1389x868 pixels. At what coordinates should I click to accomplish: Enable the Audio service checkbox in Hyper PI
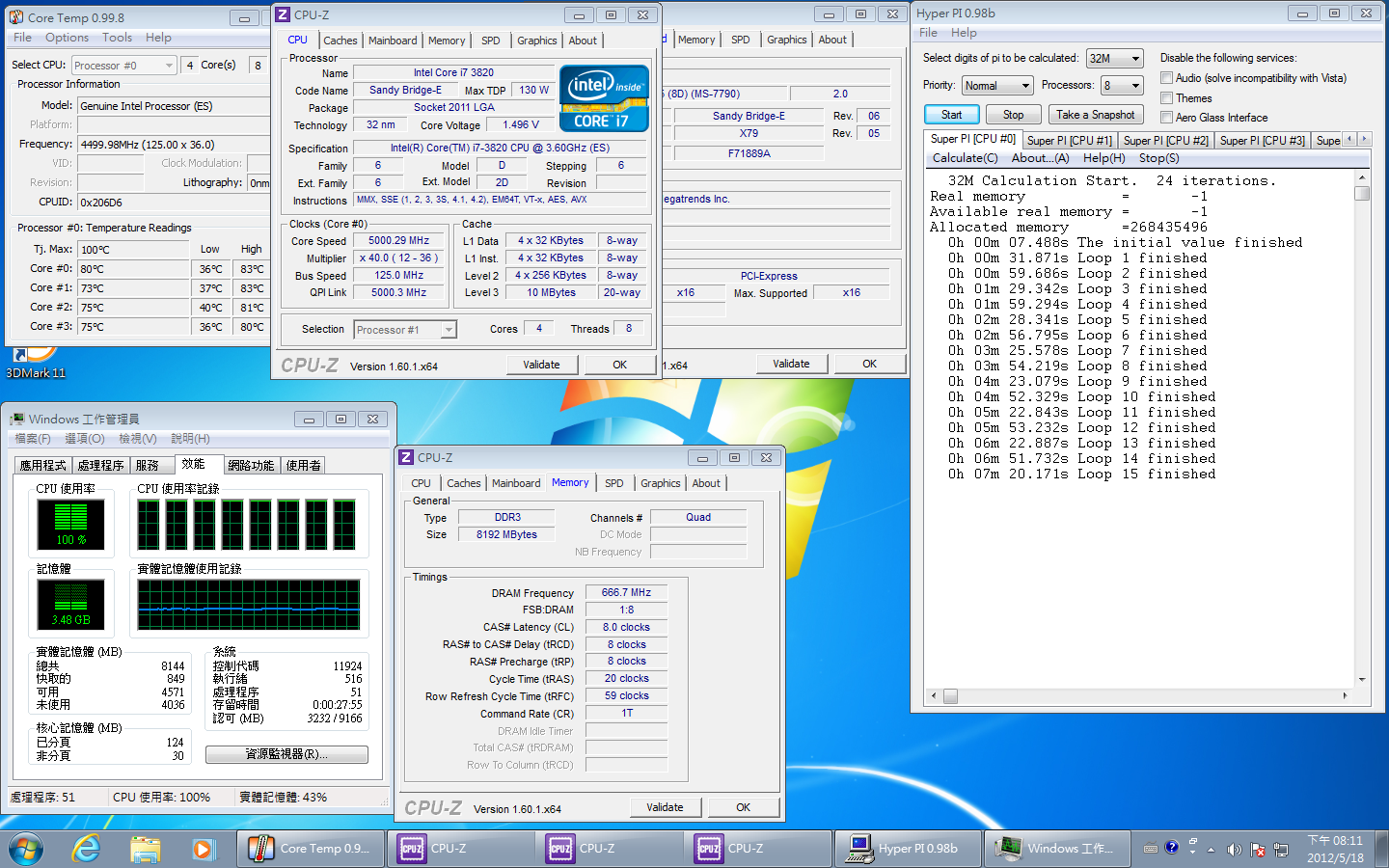[1166, 78]
